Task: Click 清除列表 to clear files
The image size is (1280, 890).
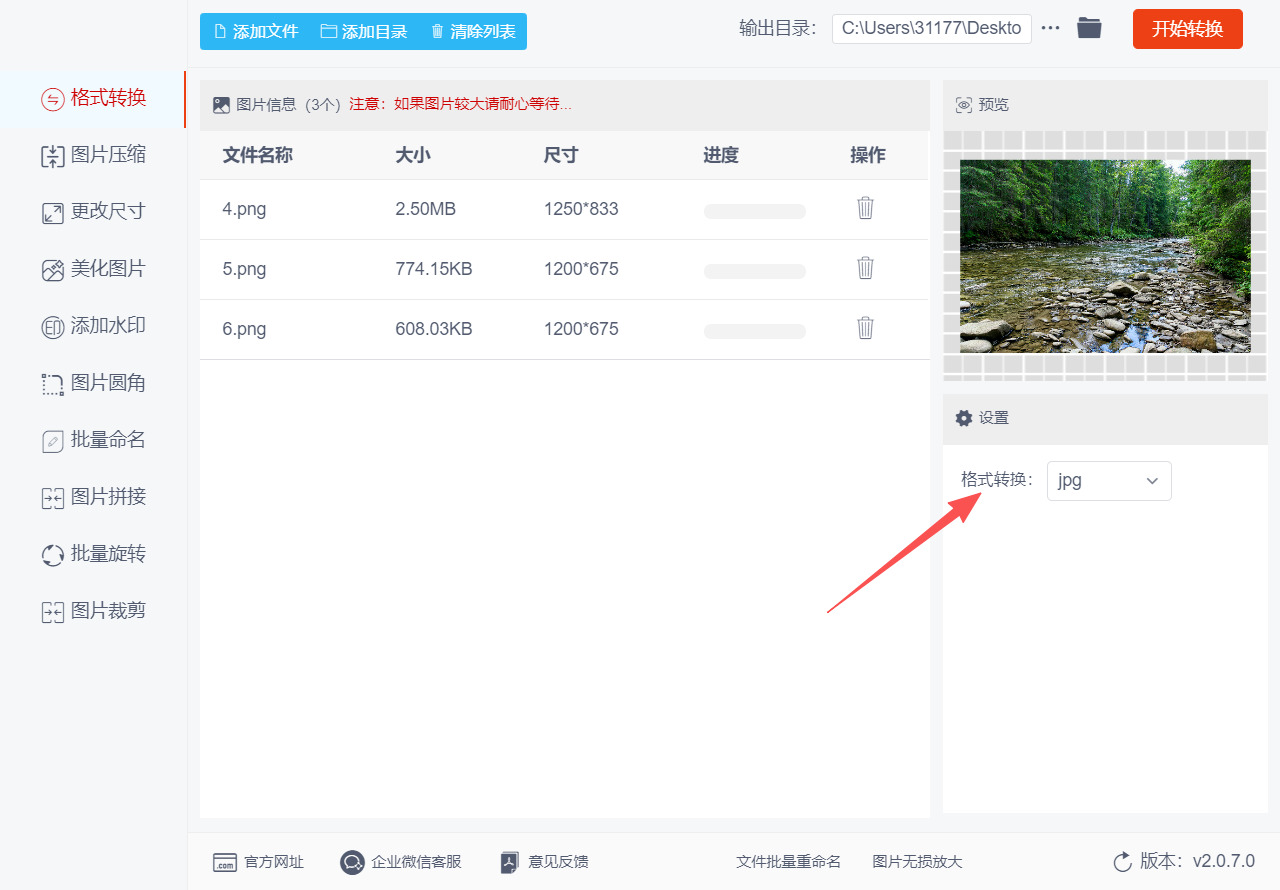Action: pos(473,31)
